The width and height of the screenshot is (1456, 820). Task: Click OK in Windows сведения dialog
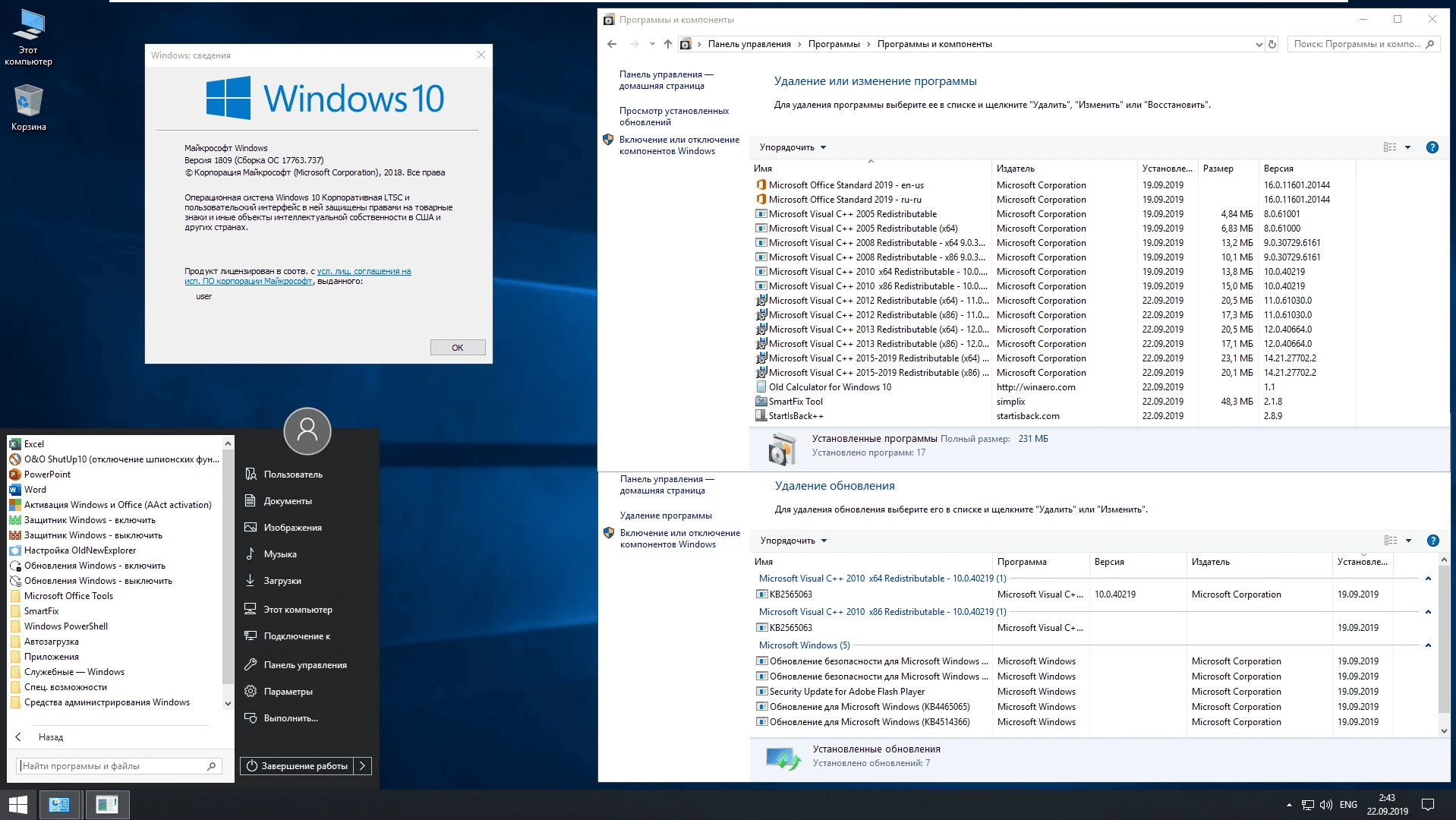(458, 348)
